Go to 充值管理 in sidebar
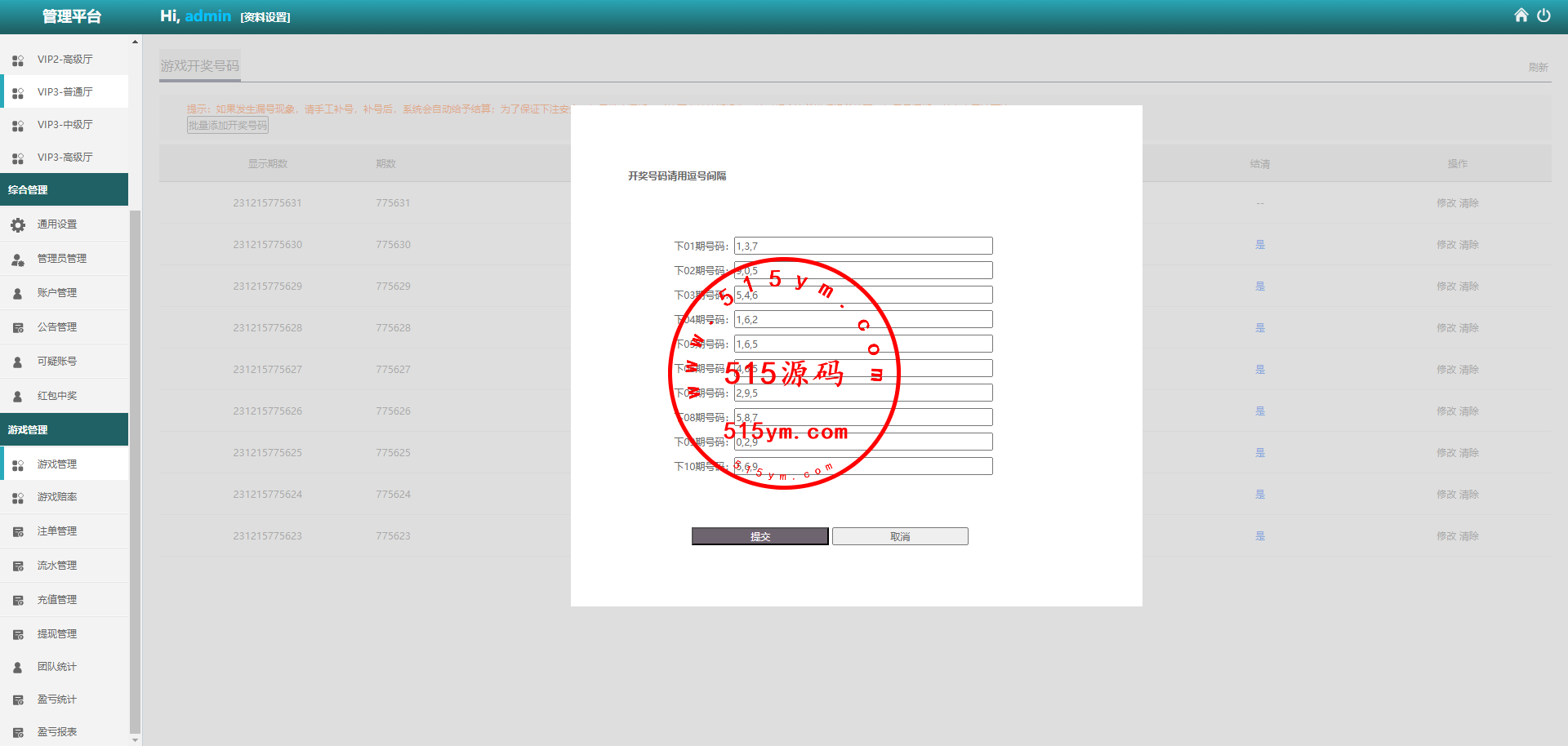The image size is (1568, 746). tap(57, 600)
